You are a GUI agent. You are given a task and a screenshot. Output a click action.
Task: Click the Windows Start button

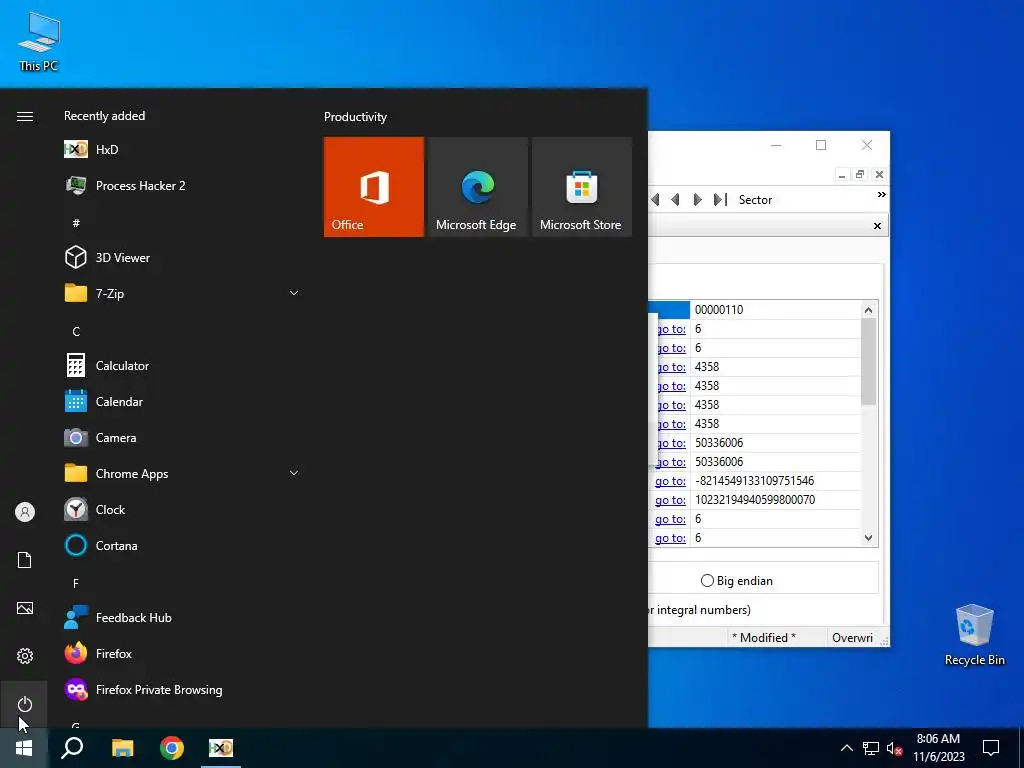point(24,748)
